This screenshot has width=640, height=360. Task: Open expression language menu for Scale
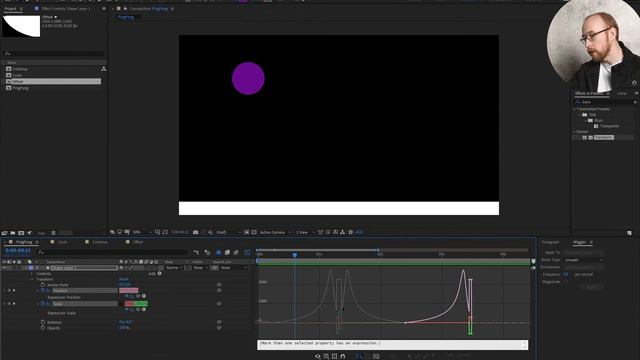click(x=144, y=309)
